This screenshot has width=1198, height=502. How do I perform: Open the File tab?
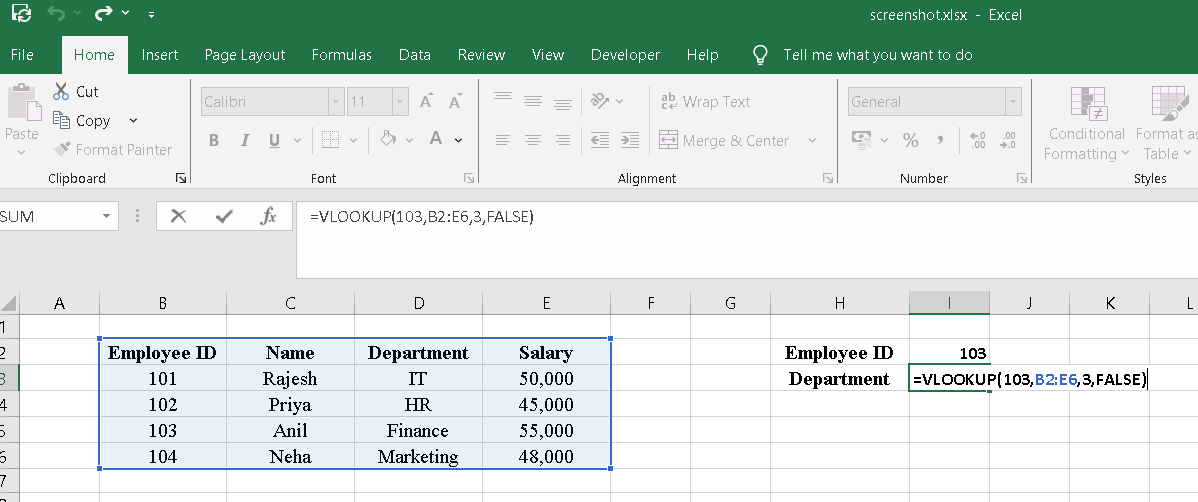tap(22, 55)
